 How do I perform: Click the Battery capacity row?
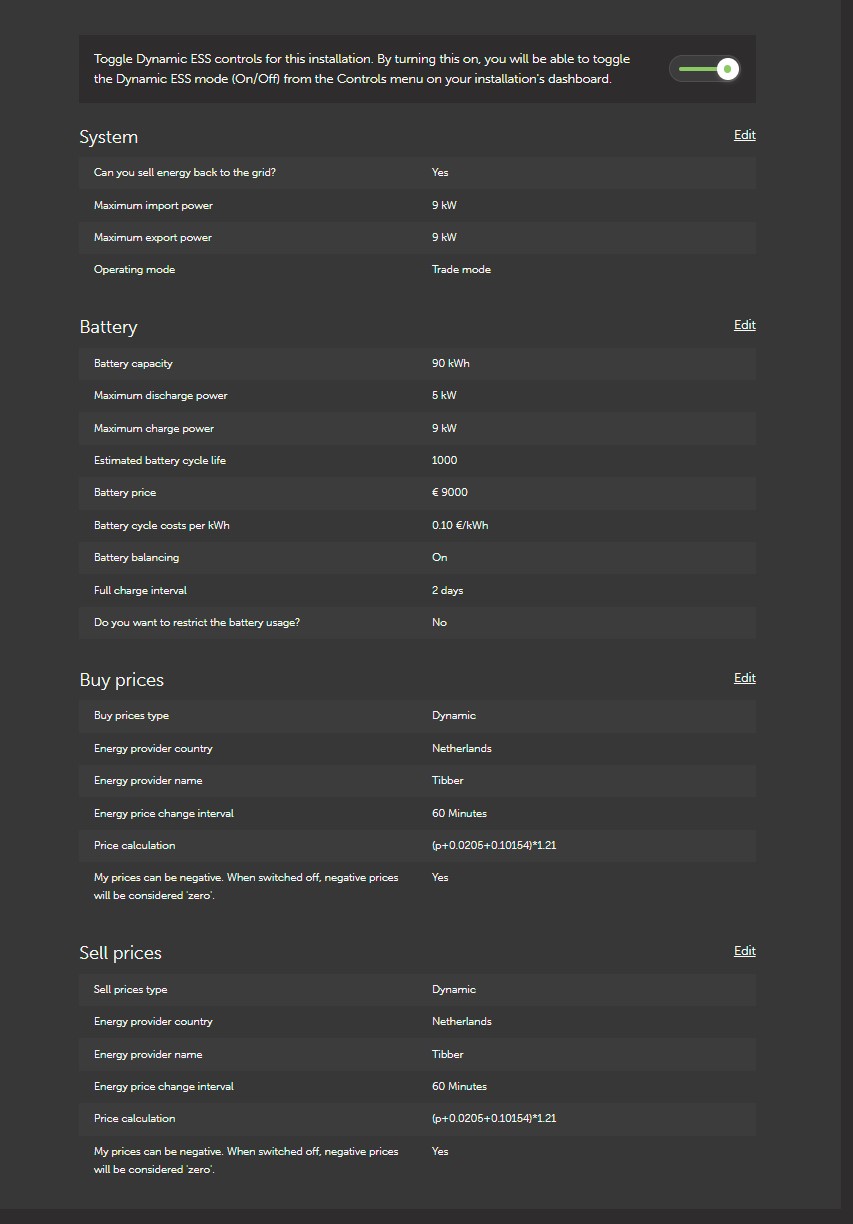417,364
